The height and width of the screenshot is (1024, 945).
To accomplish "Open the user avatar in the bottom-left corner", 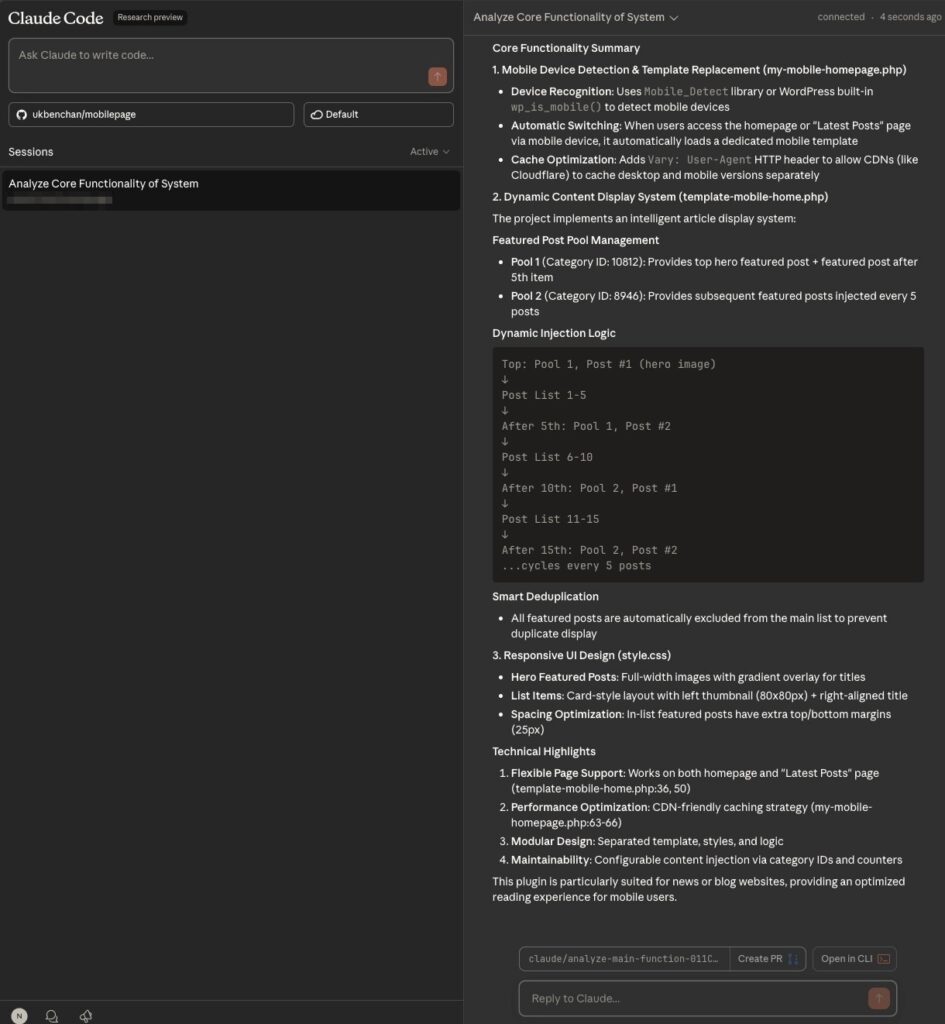I will (19, 1016).
